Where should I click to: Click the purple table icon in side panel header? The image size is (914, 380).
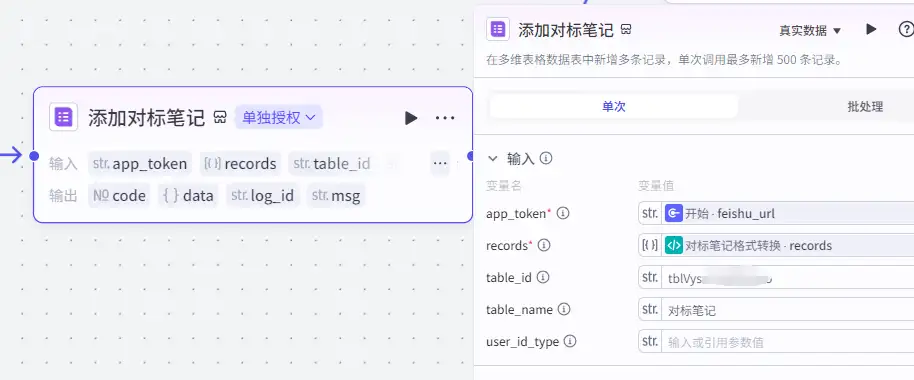[498, 29]
